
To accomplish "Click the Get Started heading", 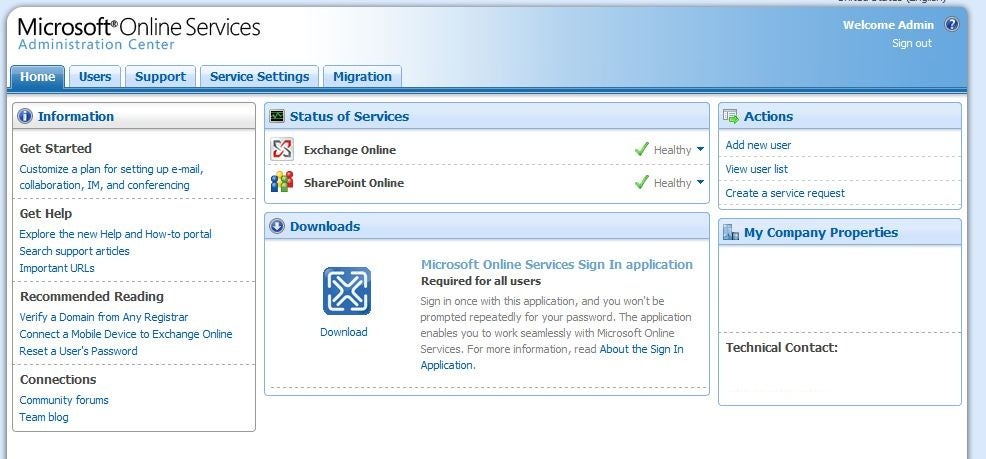I will click(55, 148).
